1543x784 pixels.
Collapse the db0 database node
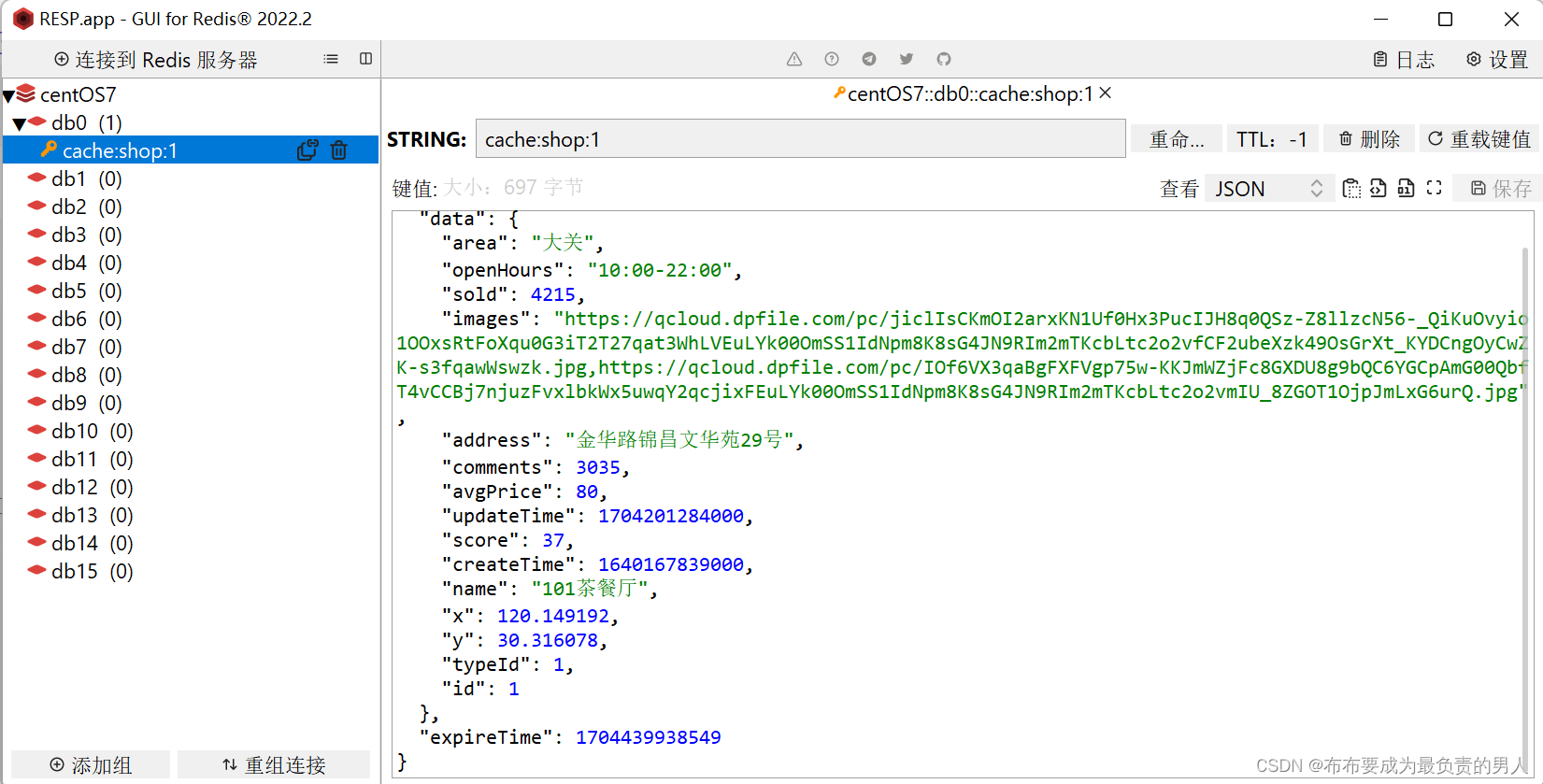pyautogui.click(x=19, y=123)
